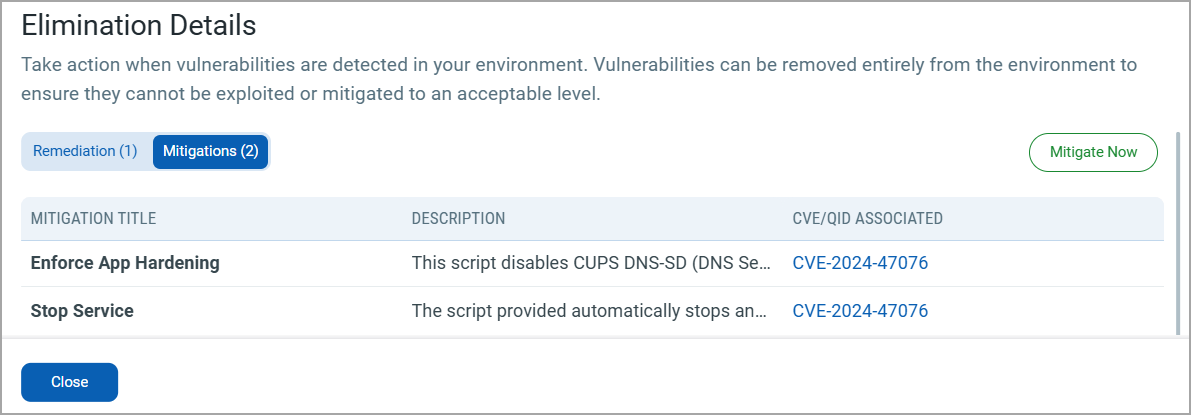Sort by the Mitigation Title column header
Screen dimensions: 1191x415
click(93, 218)
